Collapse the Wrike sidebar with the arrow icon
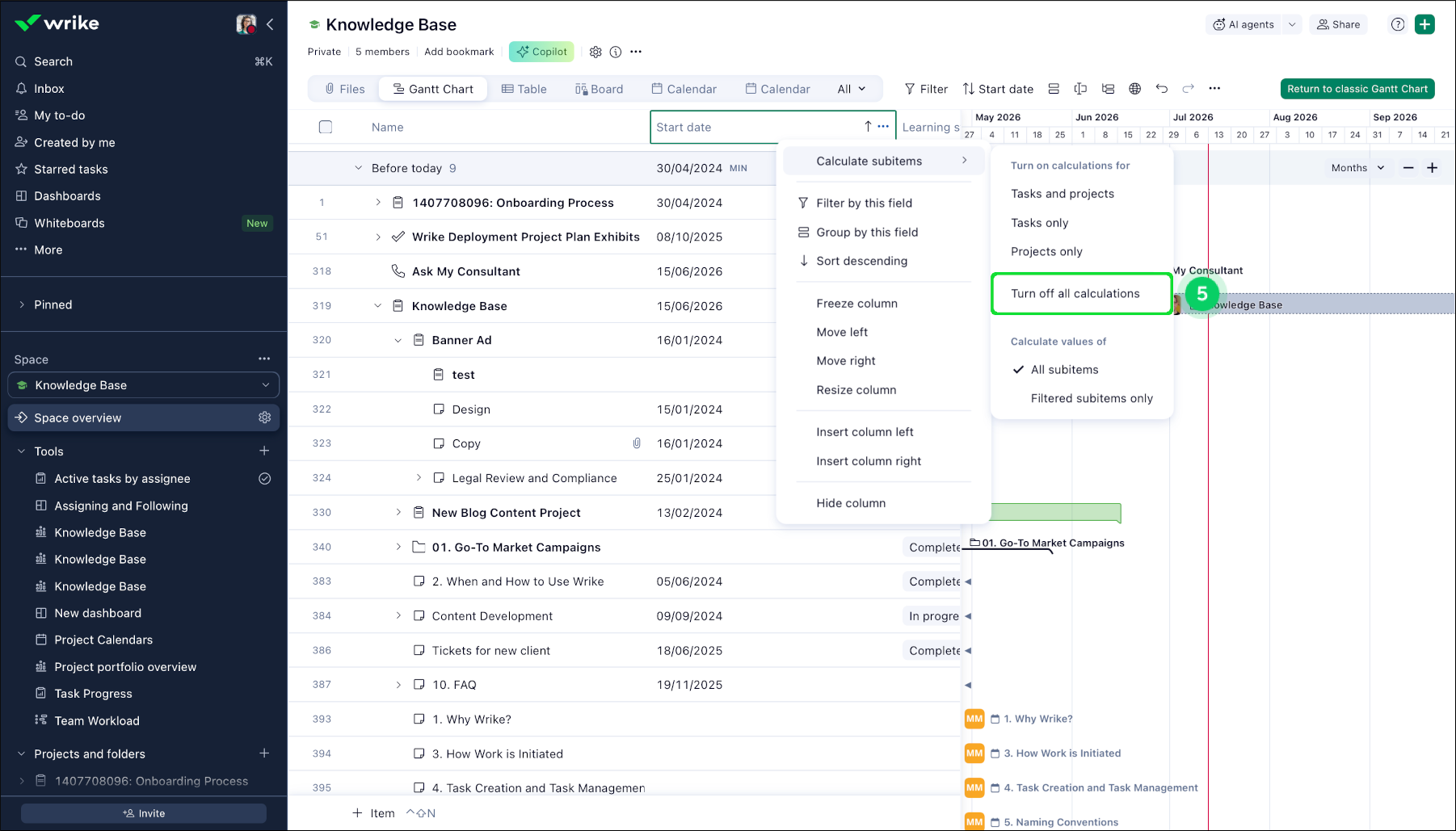The image size is (1456, 831). 270,24
